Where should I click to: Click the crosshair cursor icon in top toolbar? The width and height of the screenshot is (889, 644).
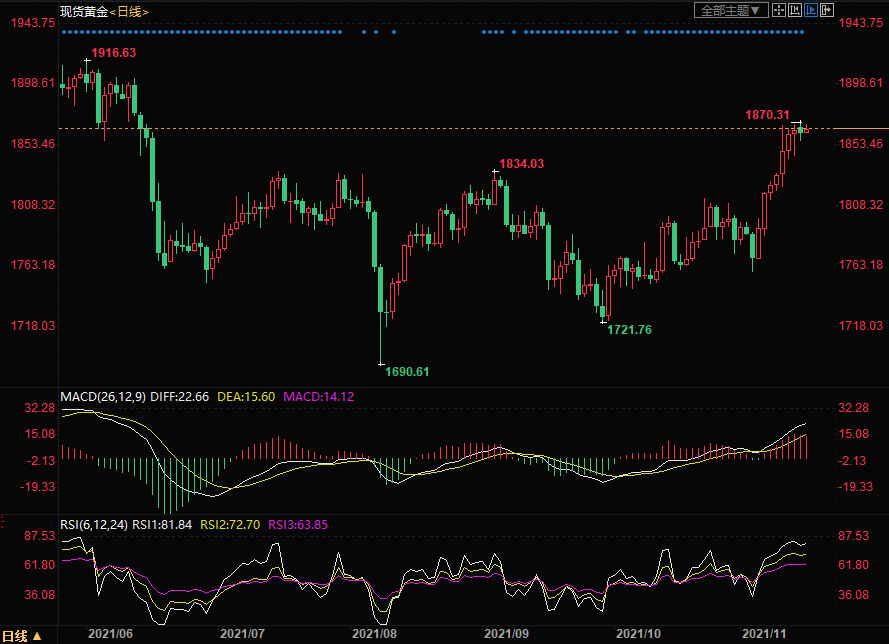point(779,10)
